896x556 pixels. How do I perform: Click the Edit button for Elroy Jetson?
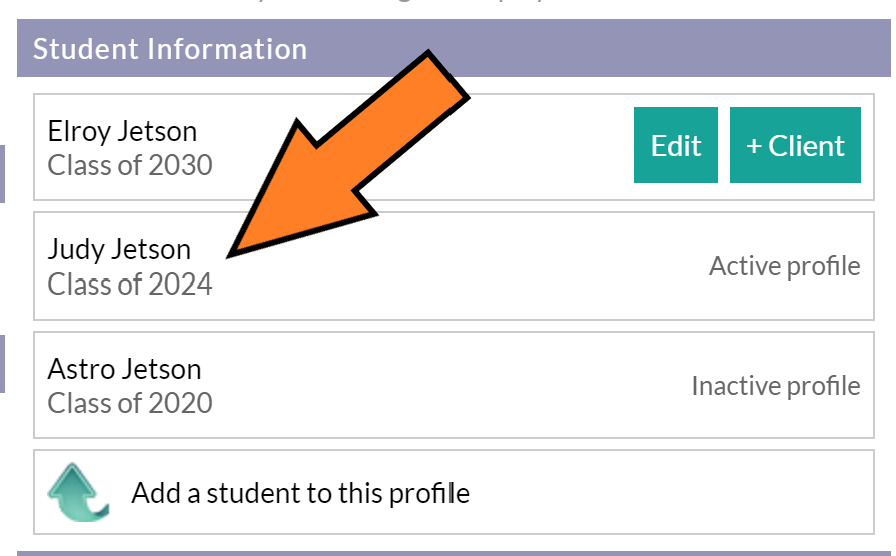[675, 145]
